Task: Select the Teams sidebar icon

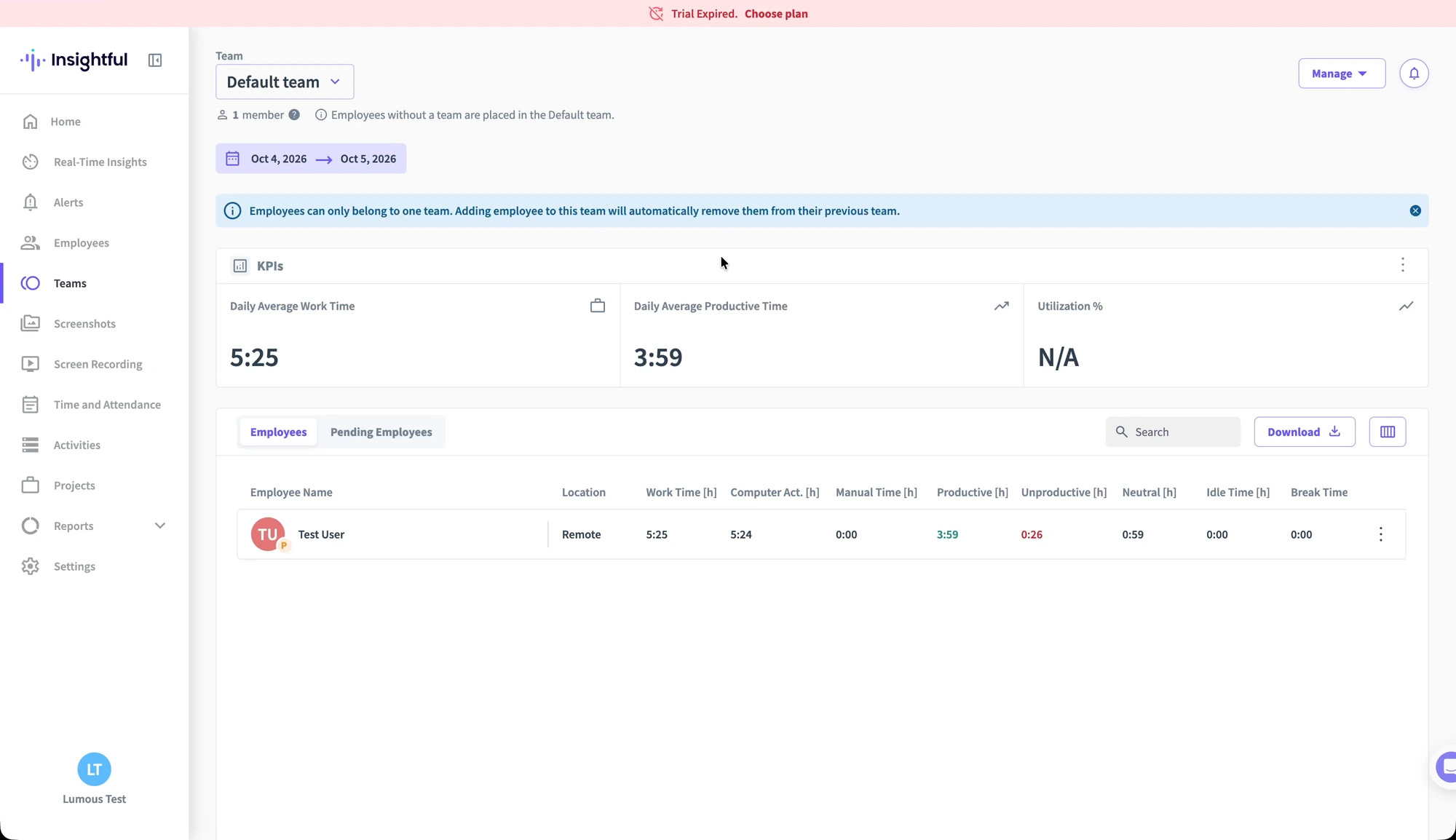Action: [x=30, y=283]
